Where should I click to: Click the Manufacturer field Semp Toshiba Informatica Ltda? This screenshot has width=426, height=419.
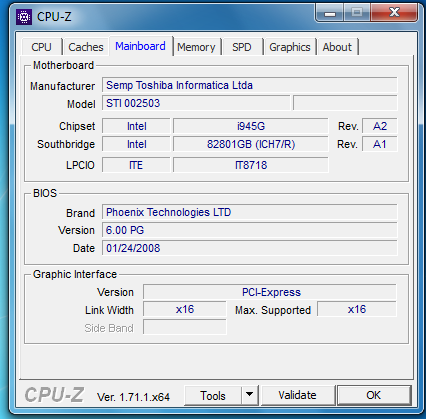point(250,85)
